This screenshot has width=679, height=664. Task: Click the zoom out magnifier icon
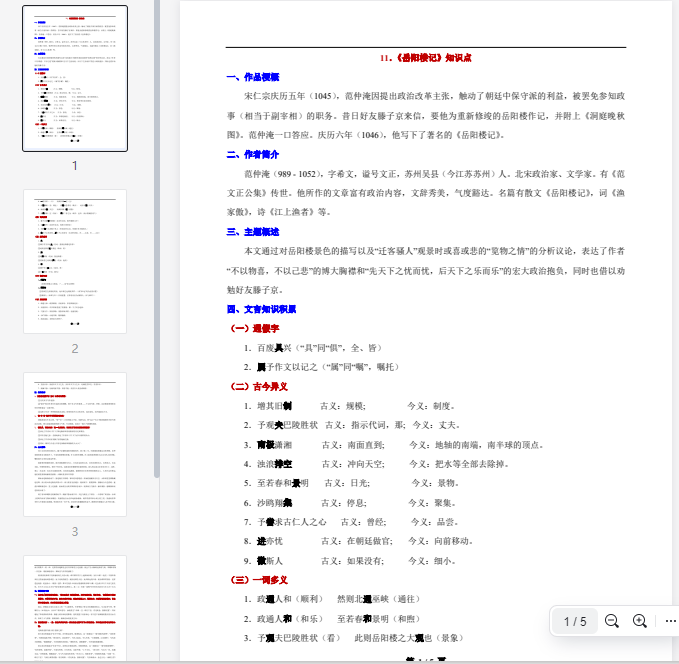[x=612, y=621]
